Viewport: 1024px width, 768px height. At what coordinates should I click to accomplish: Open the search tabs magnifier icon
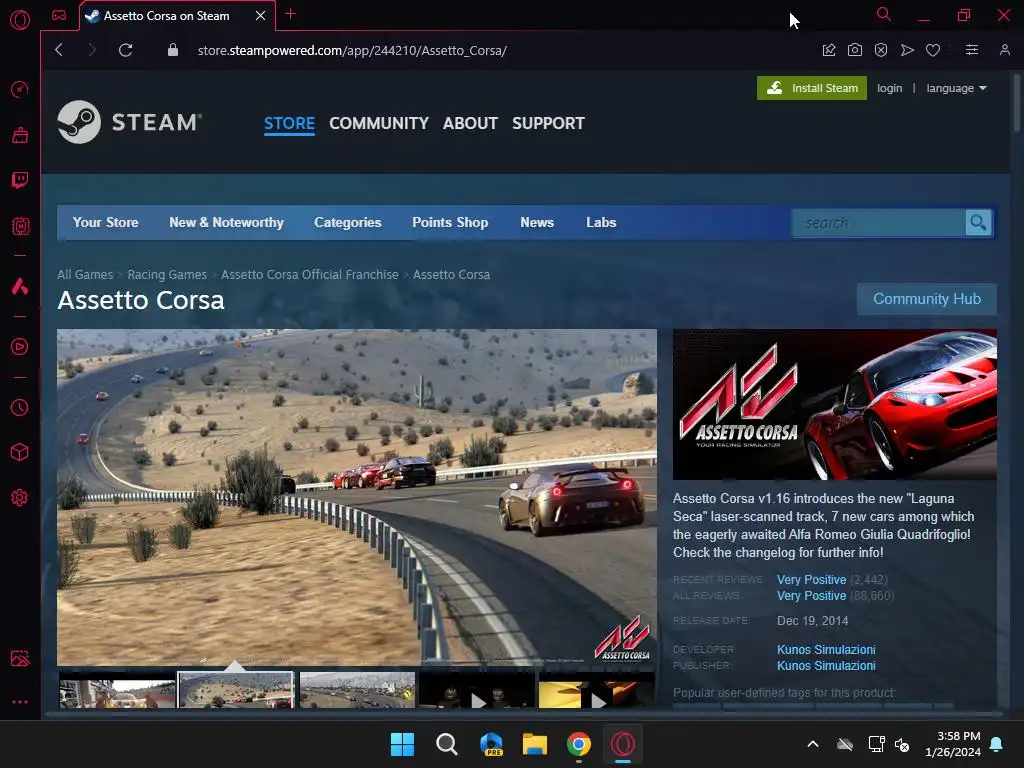(x=884, y=14)
